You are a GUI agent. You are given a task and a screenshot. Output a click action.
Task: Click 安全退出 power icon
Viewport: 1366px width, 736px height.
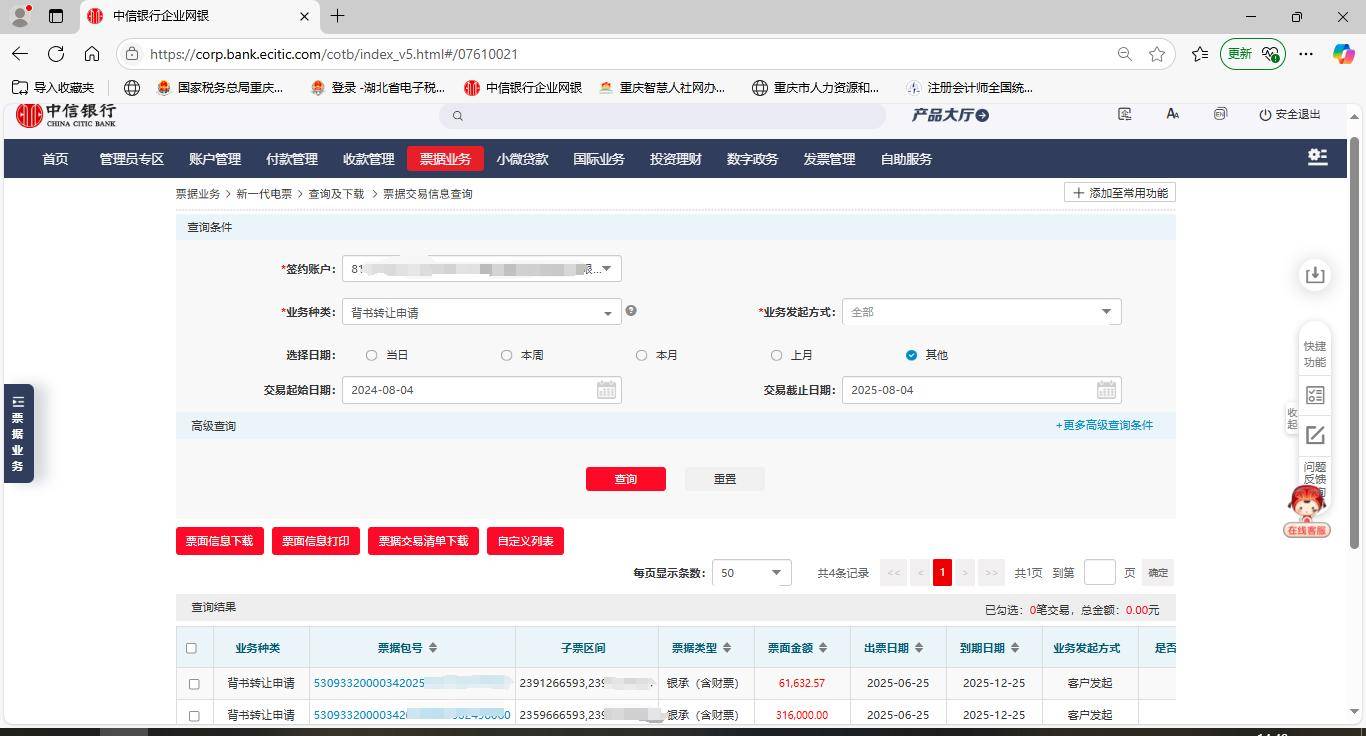[x=1265, y=115]
